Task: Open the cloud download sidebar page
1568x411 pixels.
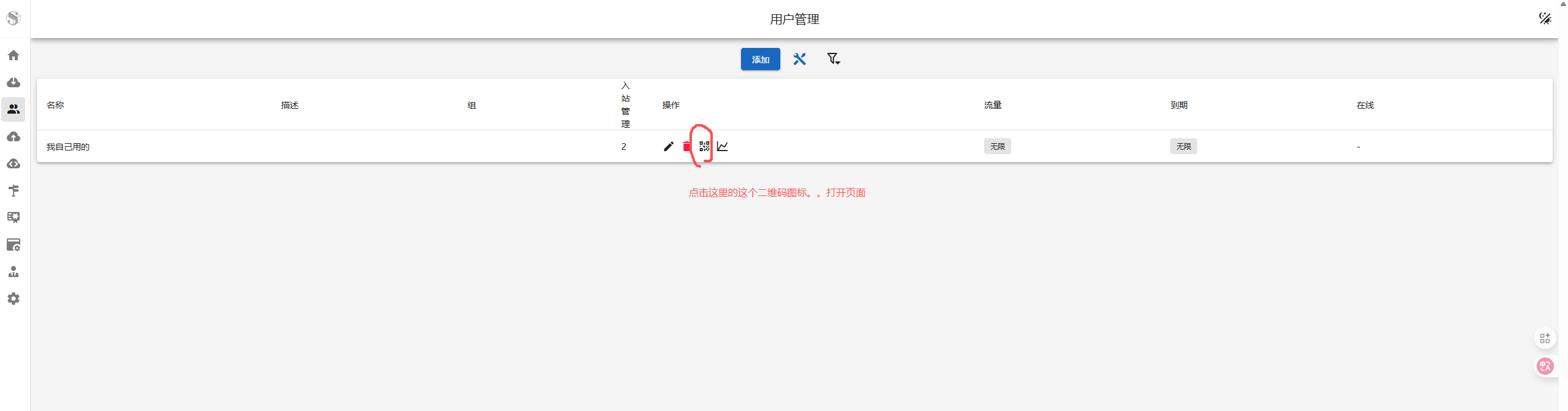Action: (14, 82)
